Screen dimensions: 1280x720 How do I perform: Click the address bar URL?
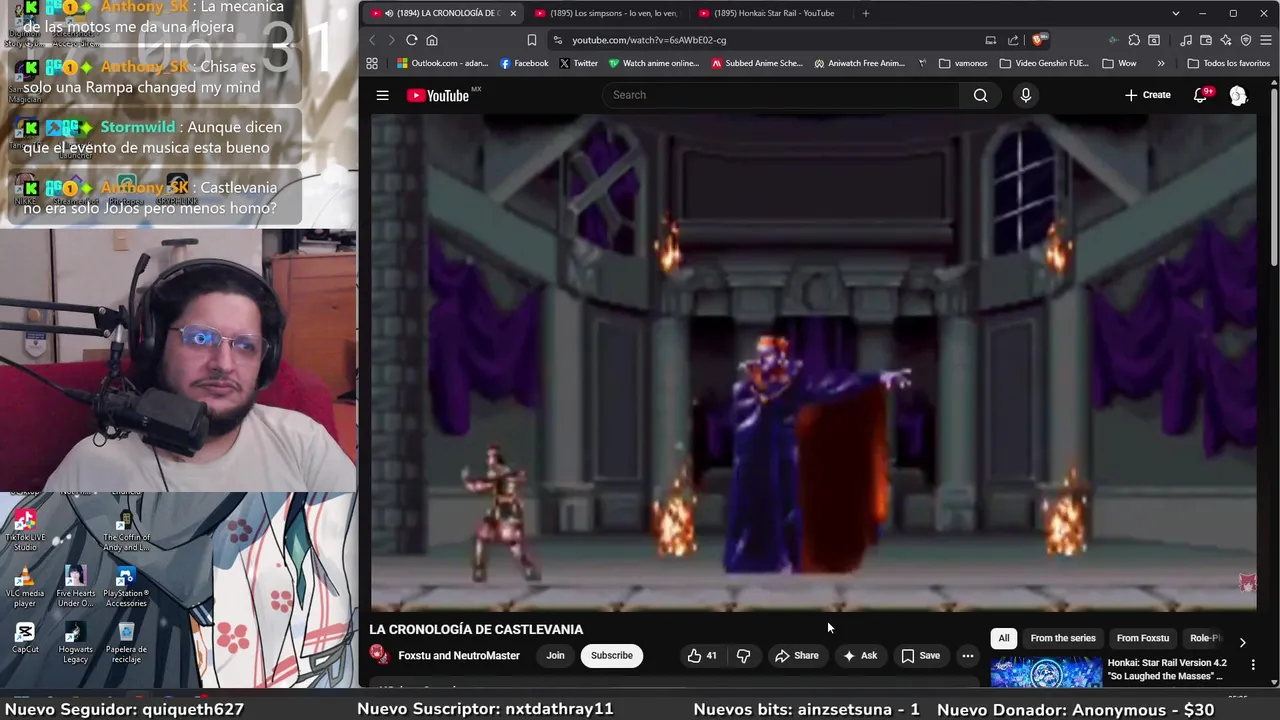pos(649,40)
